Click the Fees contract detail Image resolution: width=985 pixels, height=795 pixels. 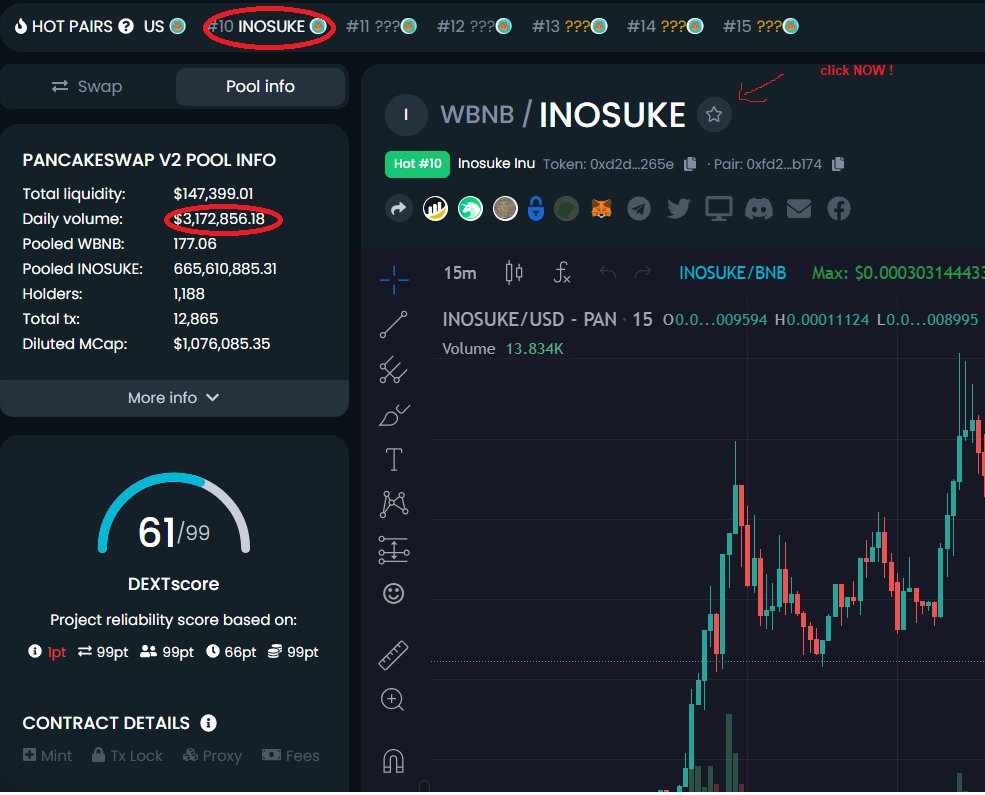click(291, 755)
